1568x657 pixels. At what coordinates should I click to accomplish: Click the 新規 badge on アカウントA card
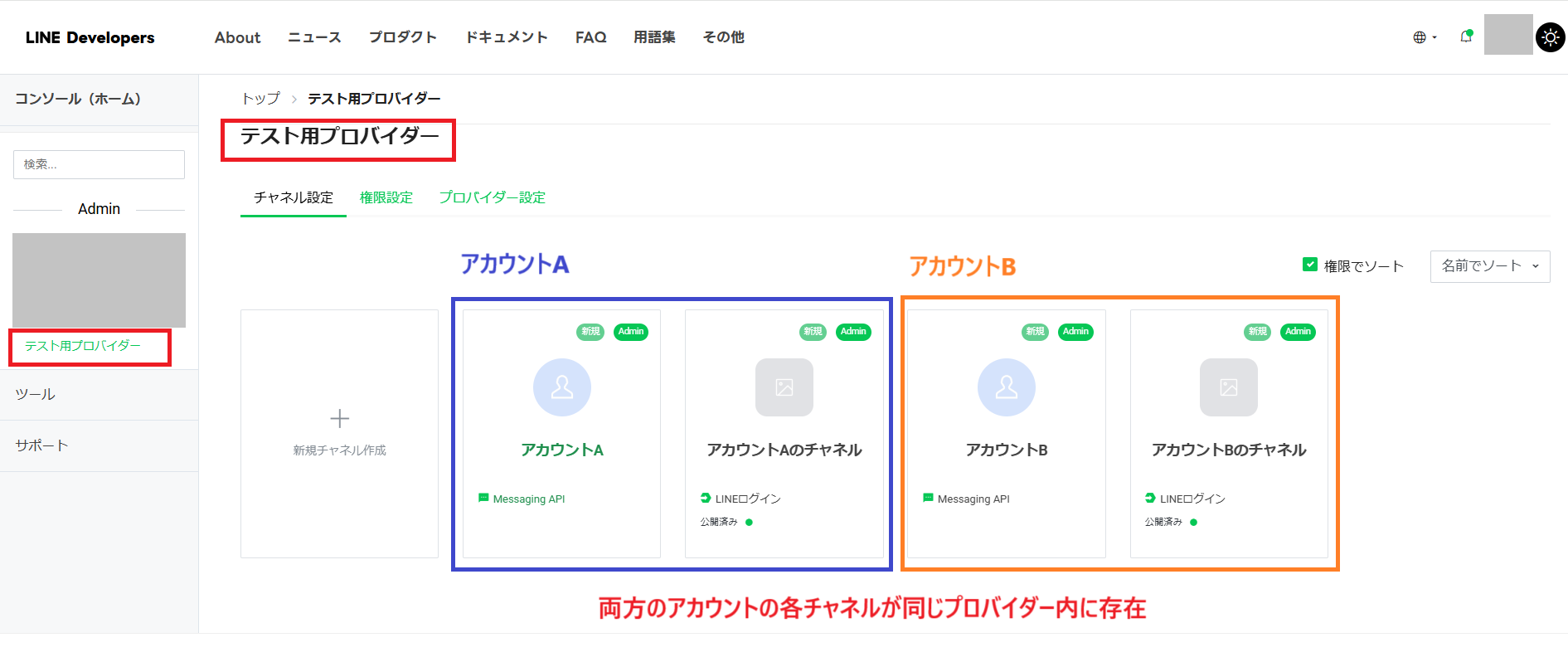pyautogui.click(x=590, y=332)
